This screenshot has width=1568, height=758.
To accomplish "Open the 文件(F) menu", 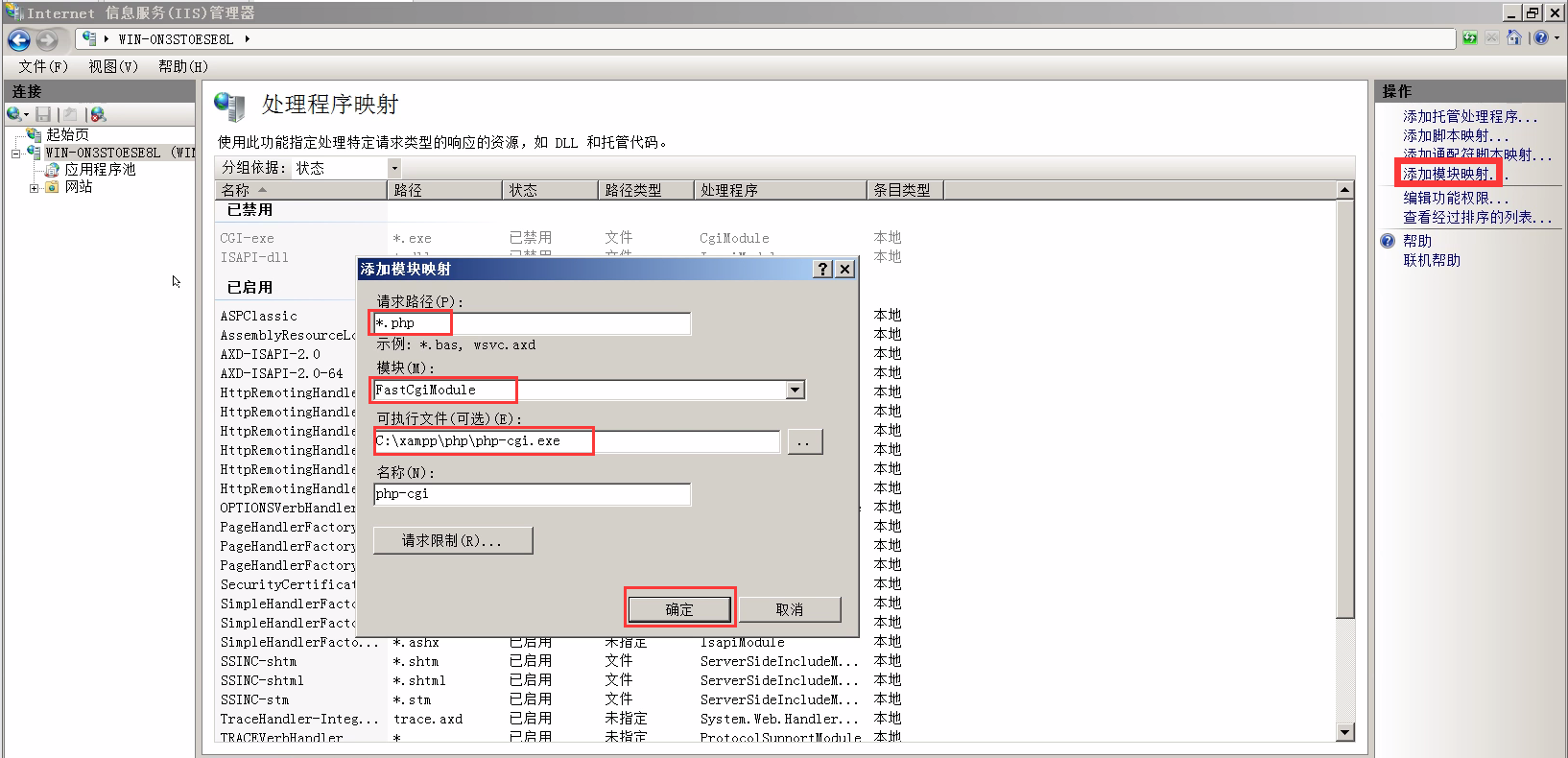I will [x=43, y=66].
